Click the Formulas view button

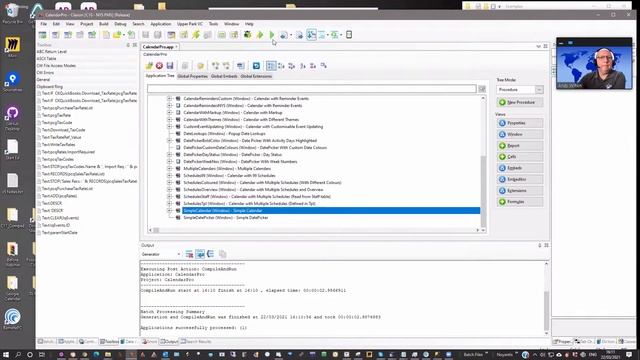coord(520,202)
